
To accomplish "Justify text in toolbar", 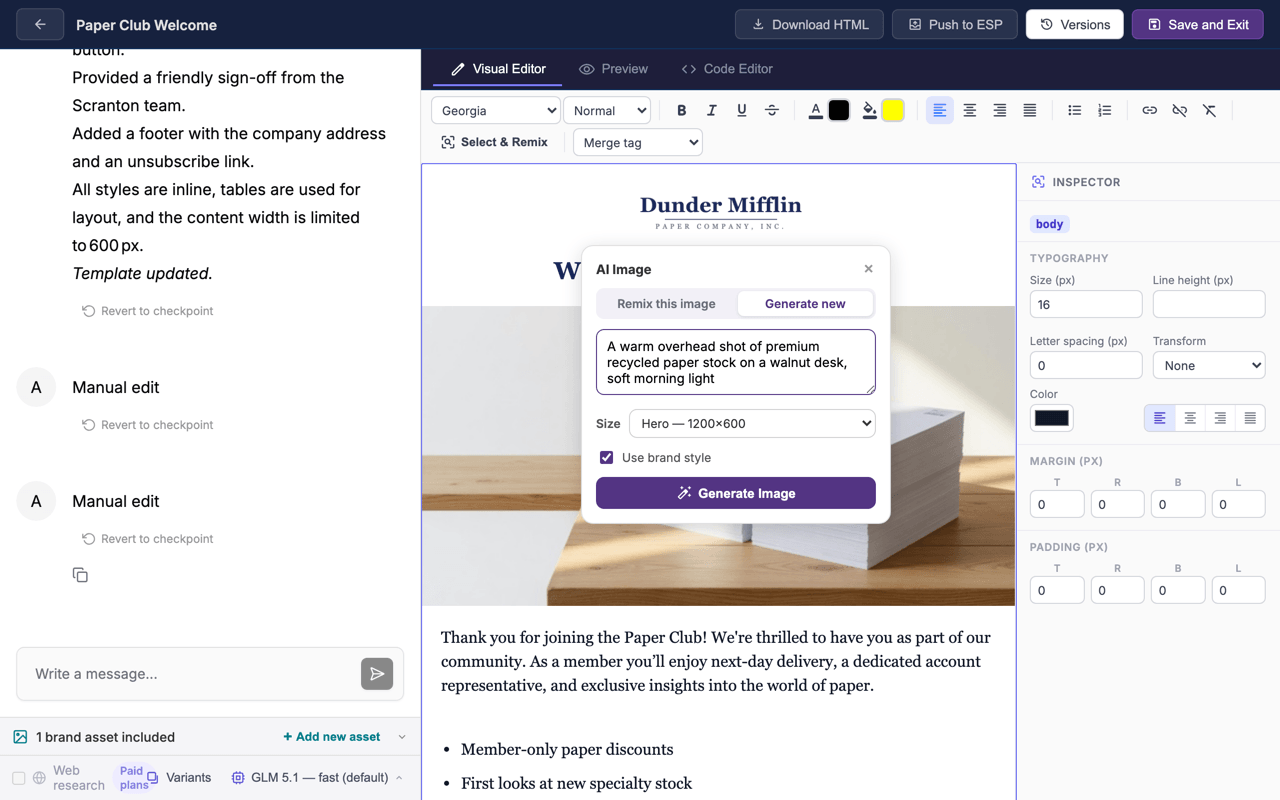I will tap(1030, 111).
